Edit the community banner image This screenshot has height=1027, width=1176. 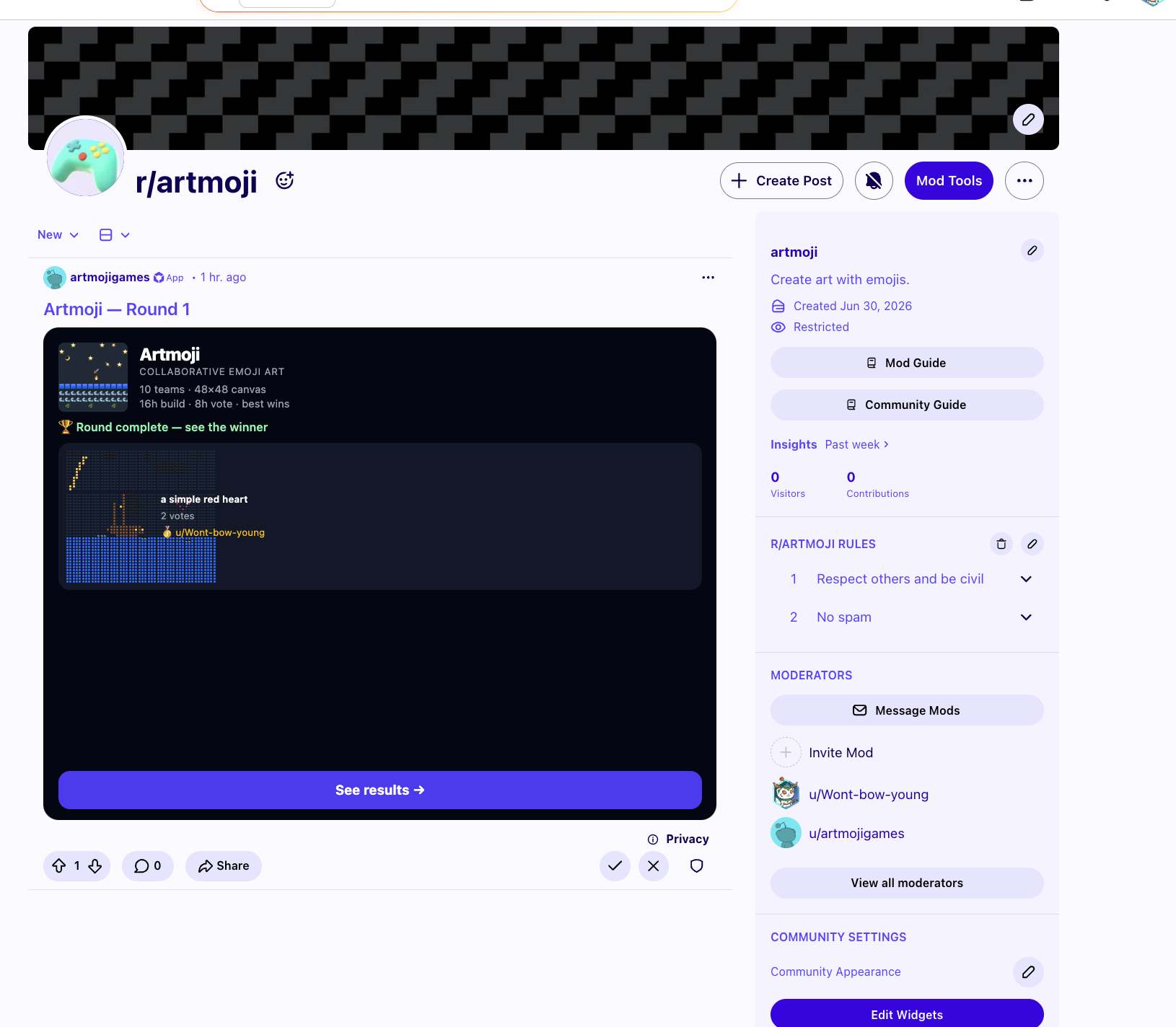coord(1028,120)
